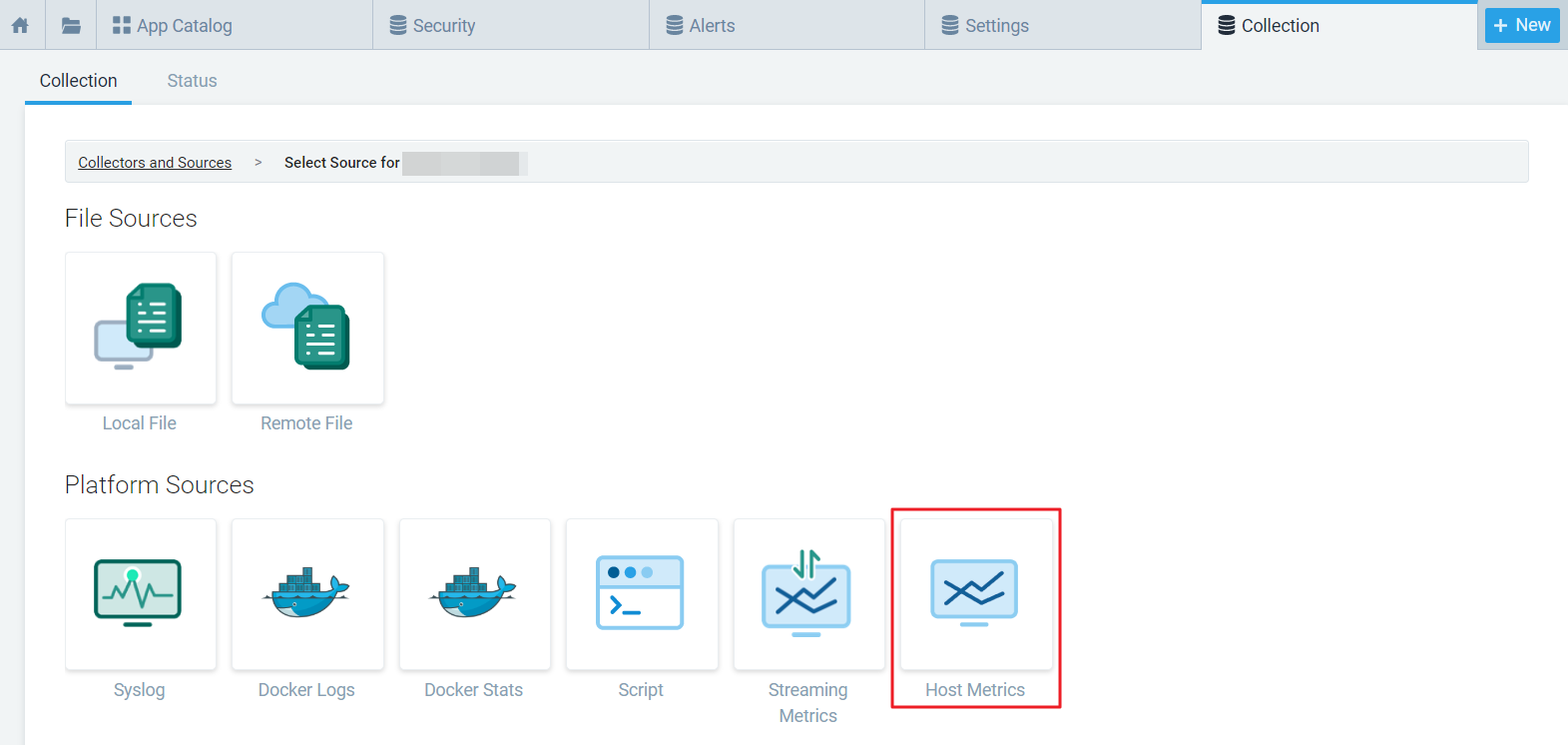Select the Docker Logs whale icon
This screenshot has width=1568, height=745.
pyautogui.click(x=307, y=593)
